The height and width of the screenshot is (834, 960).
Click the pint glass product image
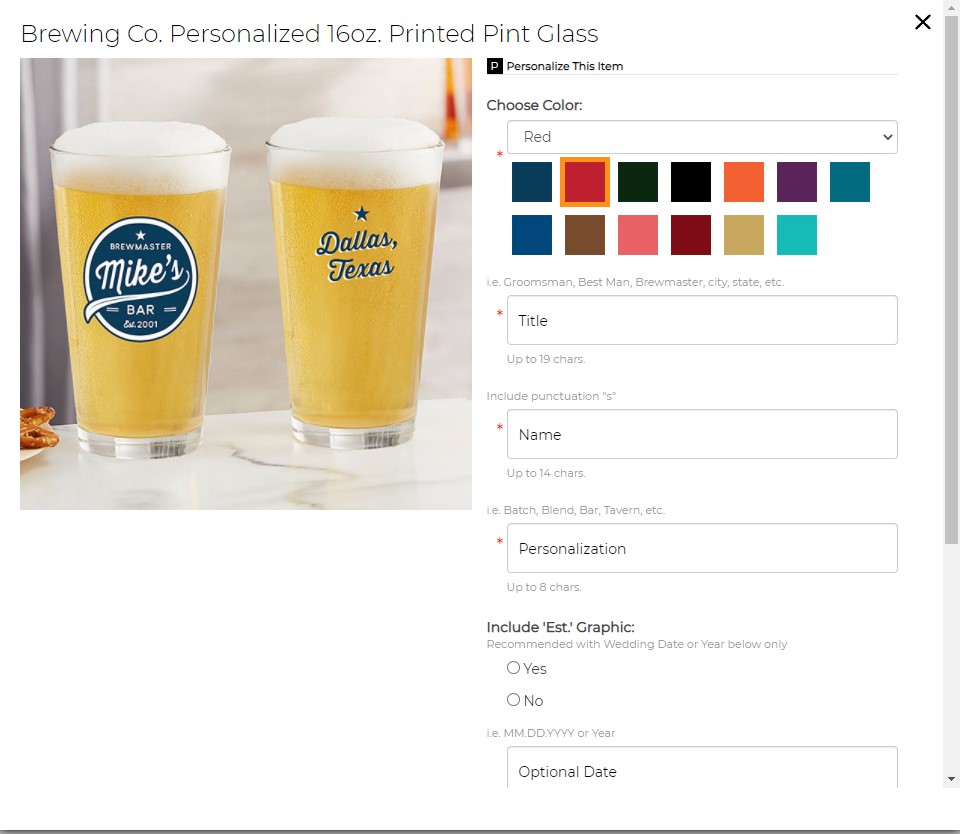246,284
